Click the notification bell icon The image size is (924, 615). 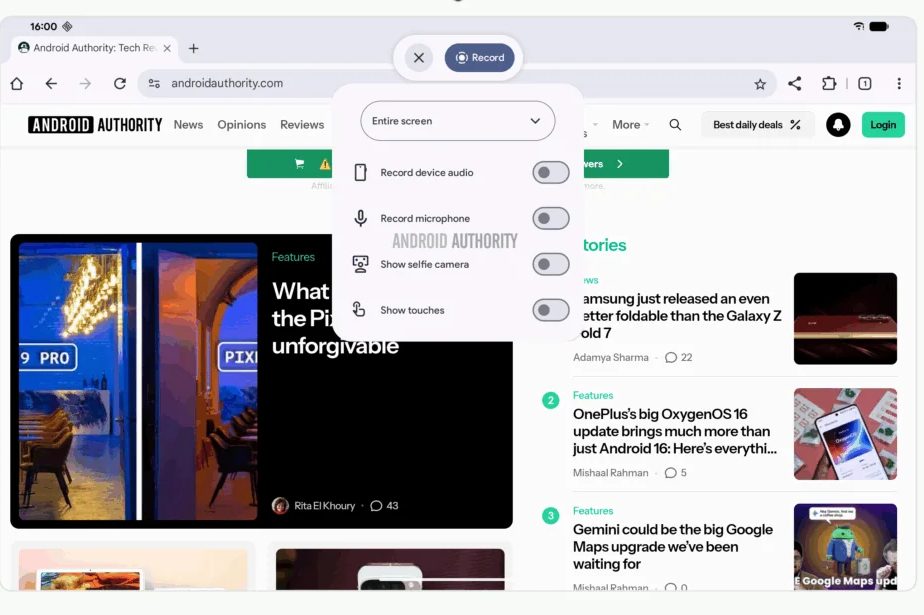pyautogui.click(x=839, y=125)
